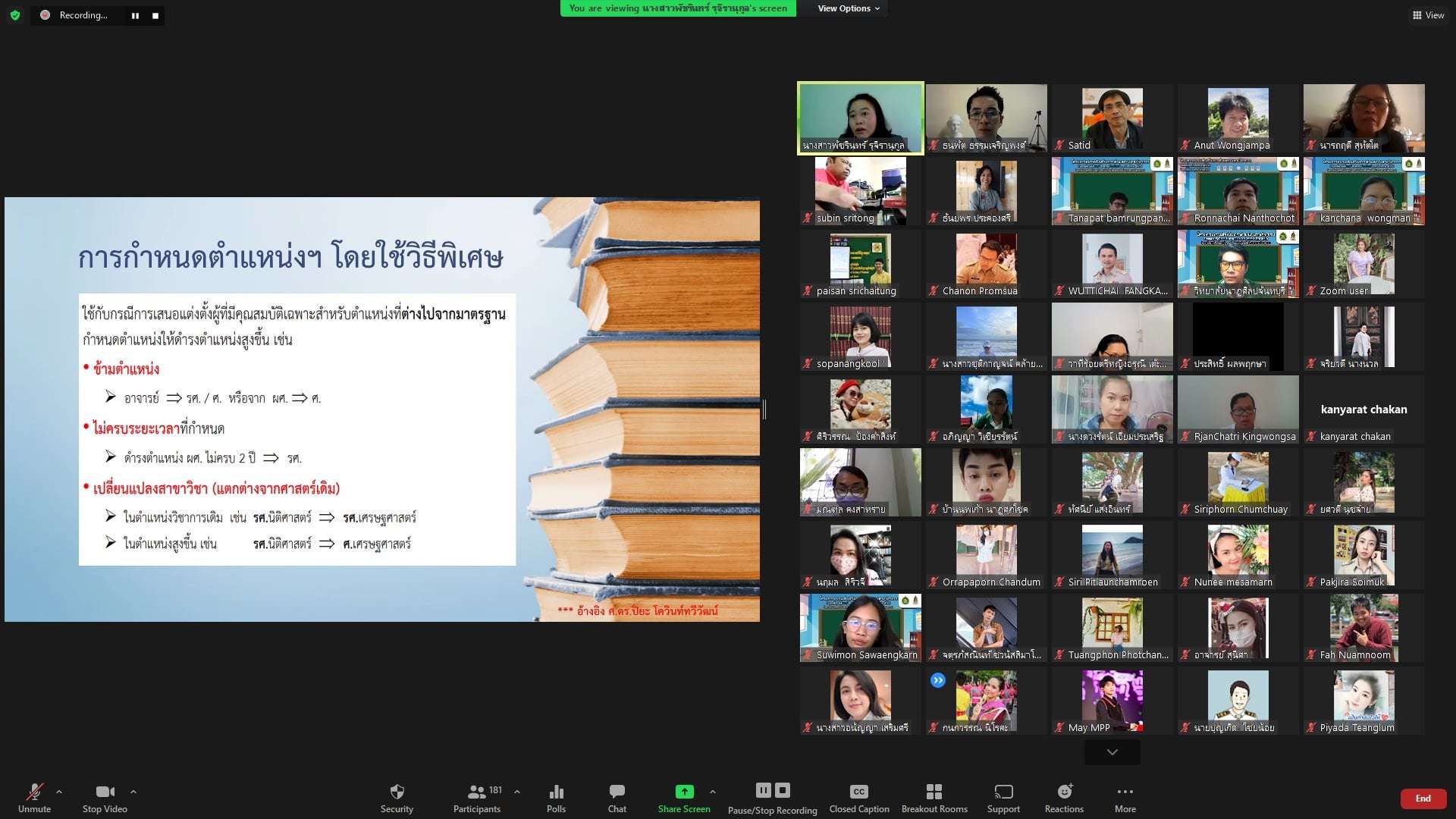1456x819 pixels.
Task: Click the Support icon
Action: (x=1003, y=798)
